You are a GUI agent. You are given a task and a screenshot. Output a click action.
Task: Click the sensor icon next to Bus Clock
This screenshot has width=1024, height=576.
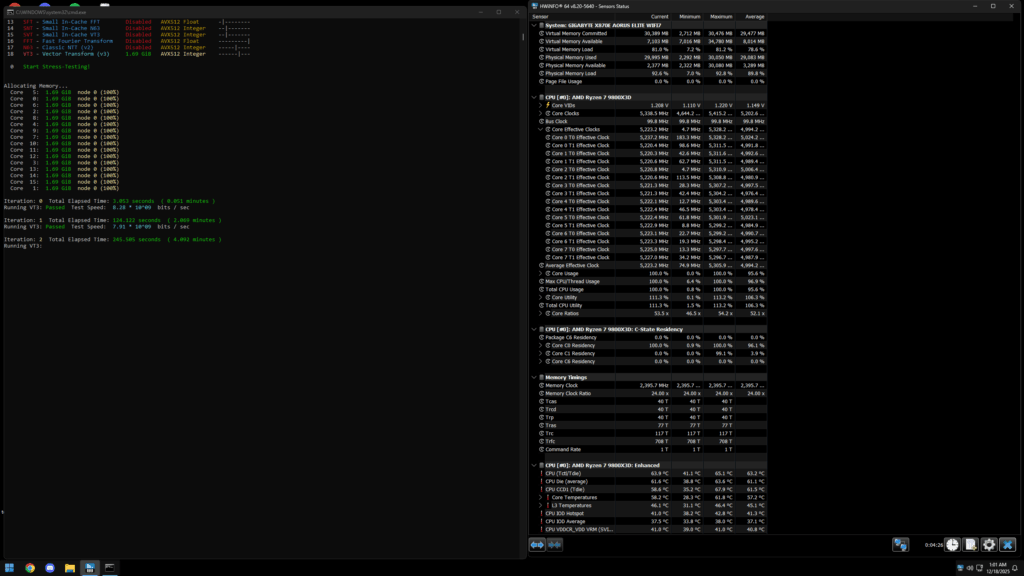click(541, 121)
